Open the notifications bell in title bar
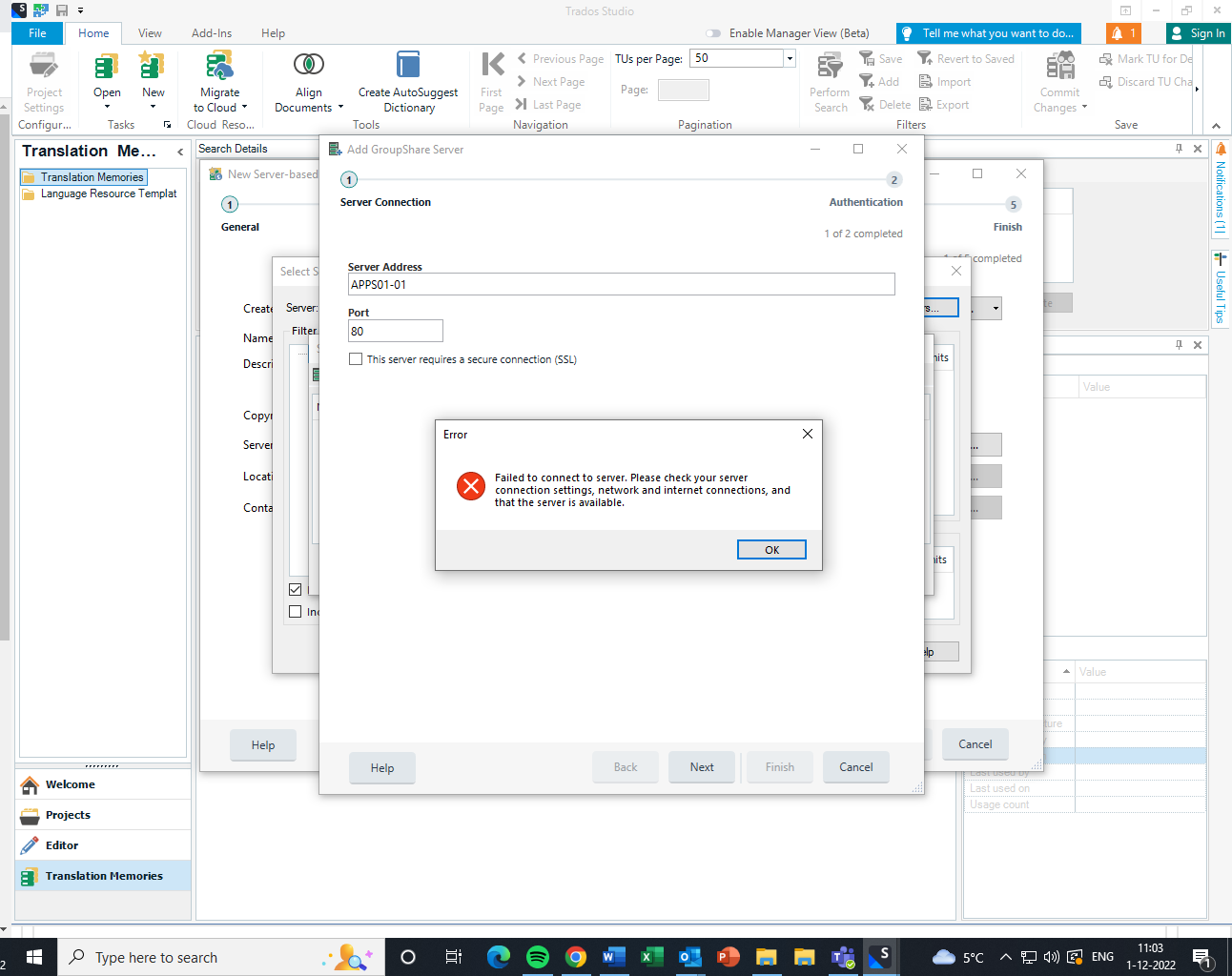The height and width of the screenshot is (976, 1232). (1123, 33)
